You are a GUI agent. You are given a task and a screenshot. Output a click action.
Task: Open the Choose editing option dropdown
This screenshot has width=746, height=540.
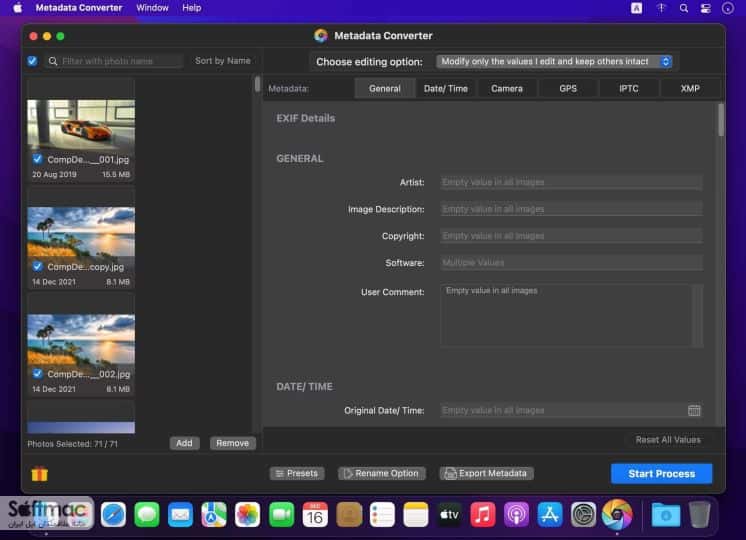point(554,61)
